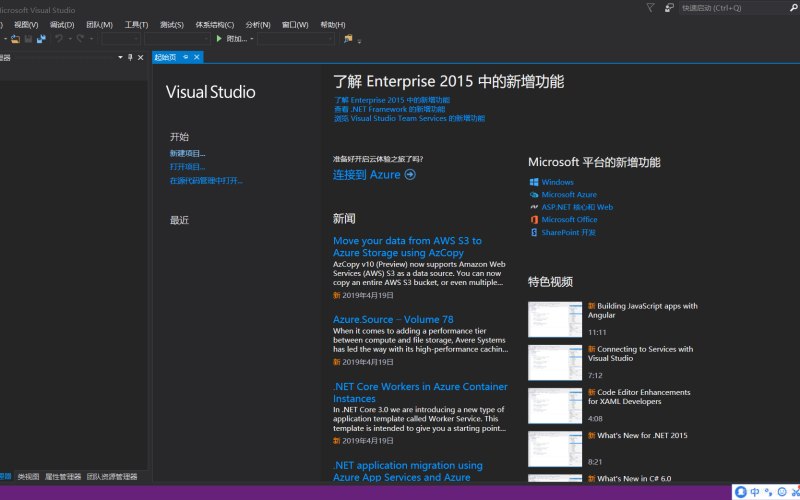This screenshot has height=500, width=800.
Task: Open the 体系结构(C) menu
Action: pyautogui.click(x=215, y=24)
